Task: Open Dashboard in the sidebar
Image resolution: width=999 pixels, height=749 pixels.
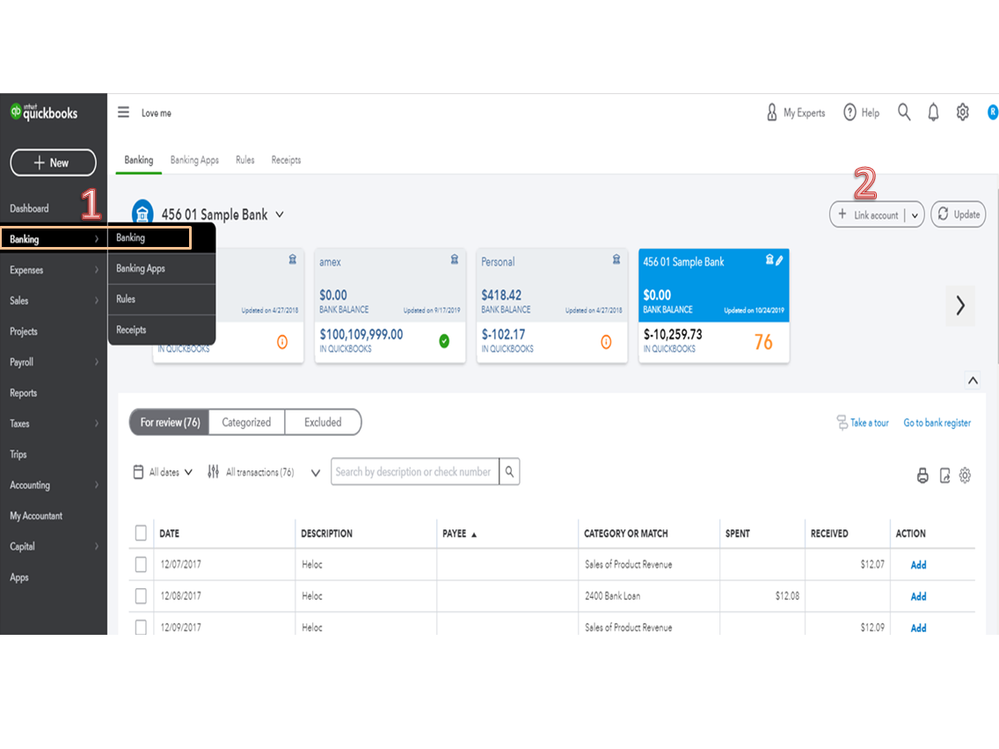Action: pyautogui.click(x=29, y=208)
